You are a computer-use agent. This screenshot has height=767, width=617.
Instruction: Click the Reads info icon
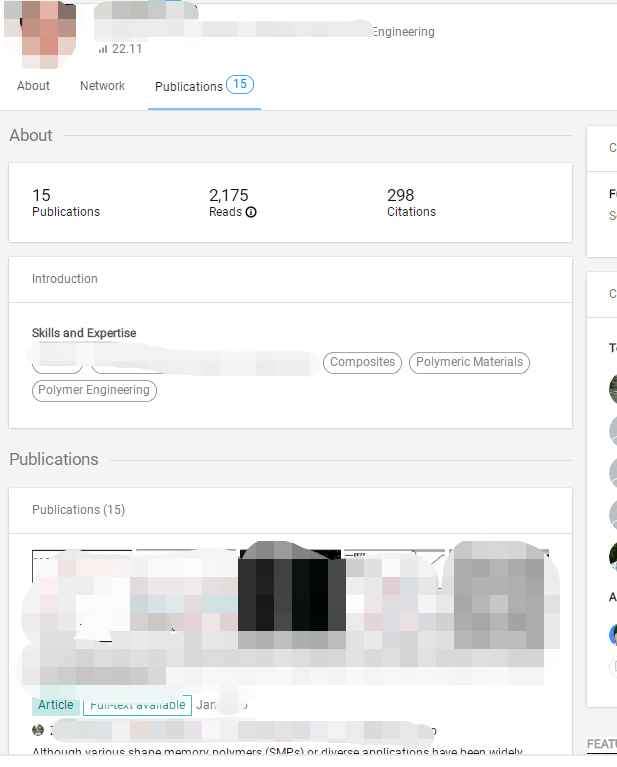tap(251, 212)
